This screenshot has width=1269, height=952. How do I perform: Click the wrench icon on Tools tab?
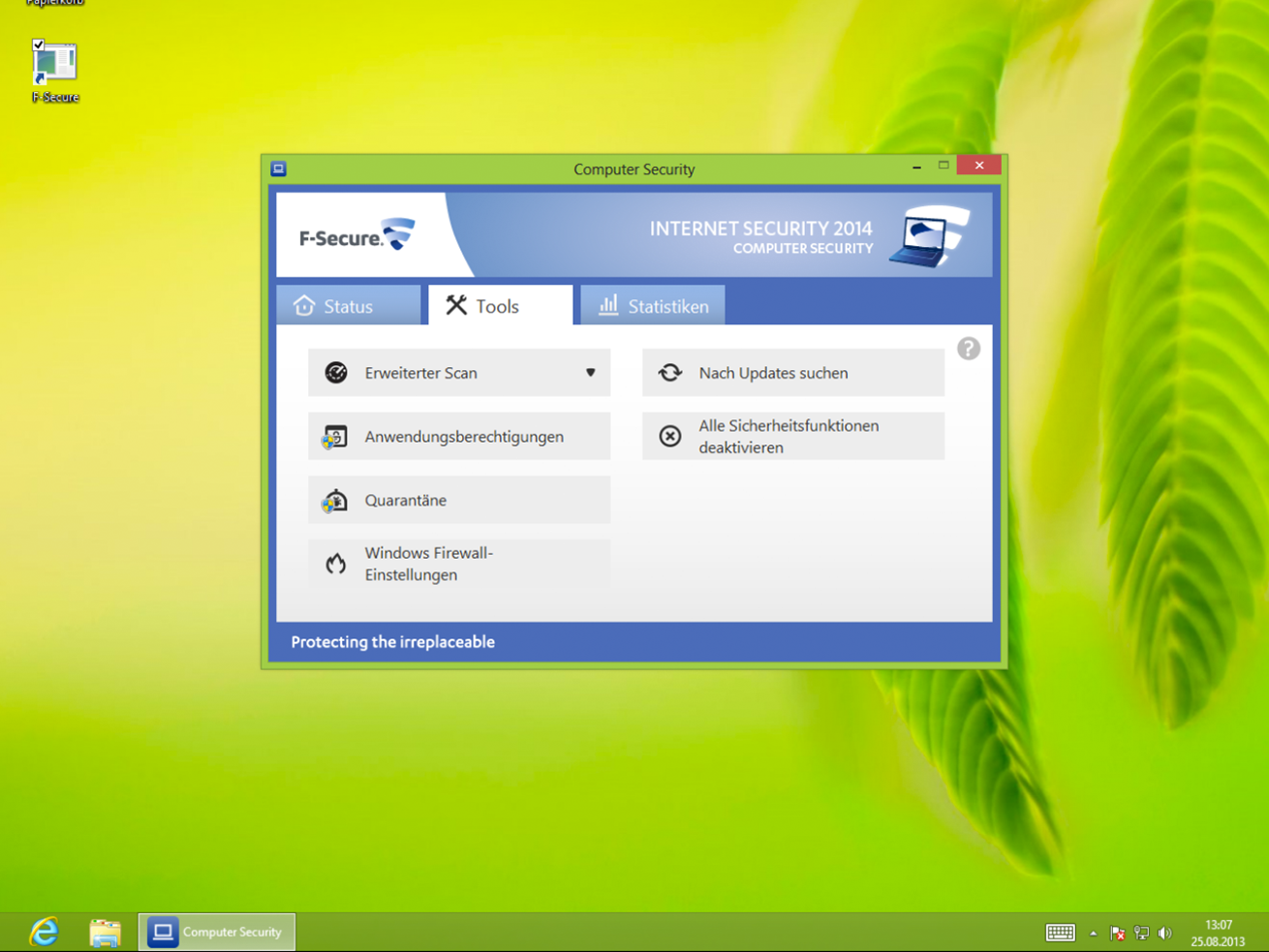tap(456, 305)
